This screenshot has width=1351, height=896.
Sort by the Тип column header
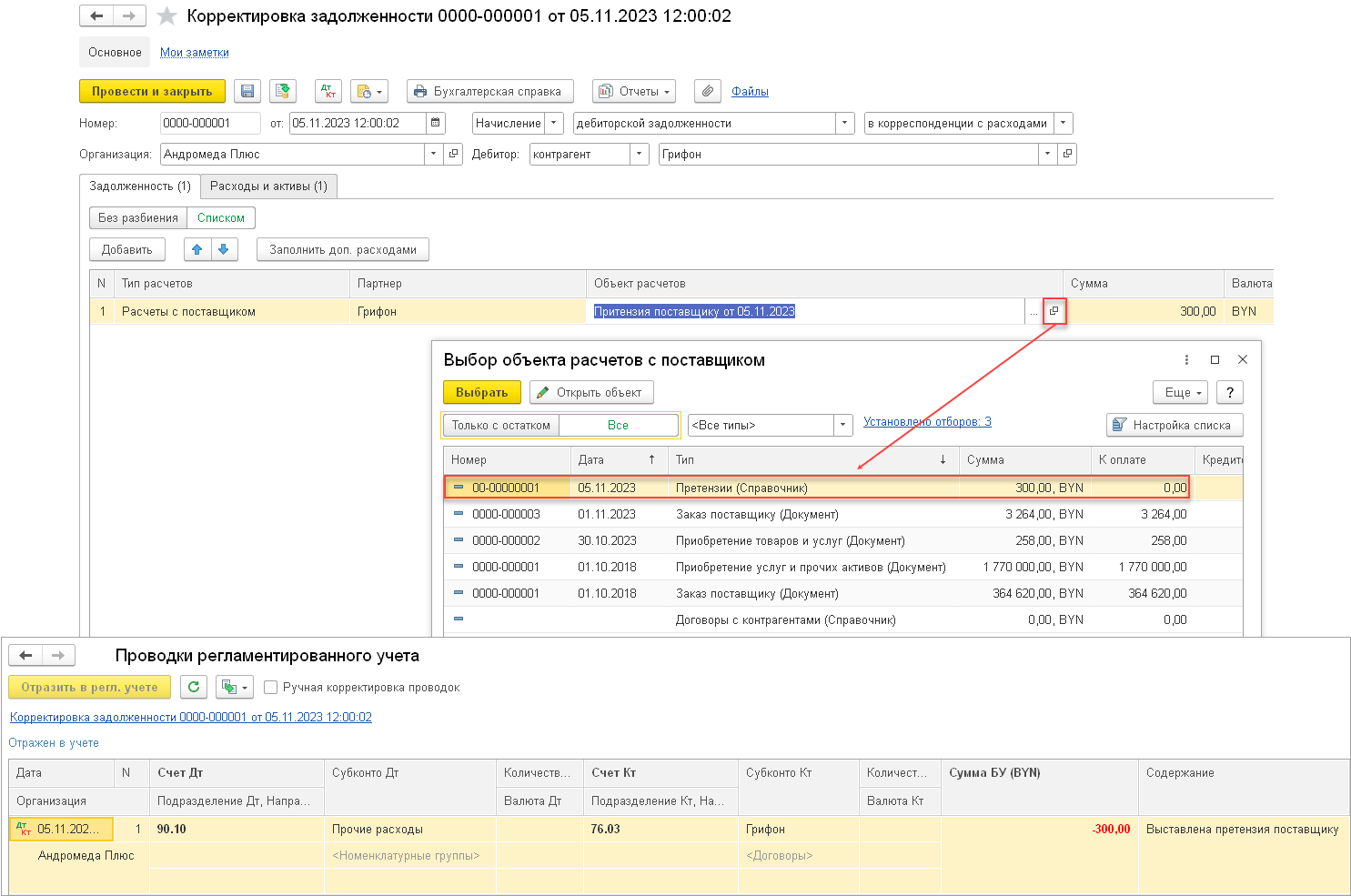(x=813, y=459)
